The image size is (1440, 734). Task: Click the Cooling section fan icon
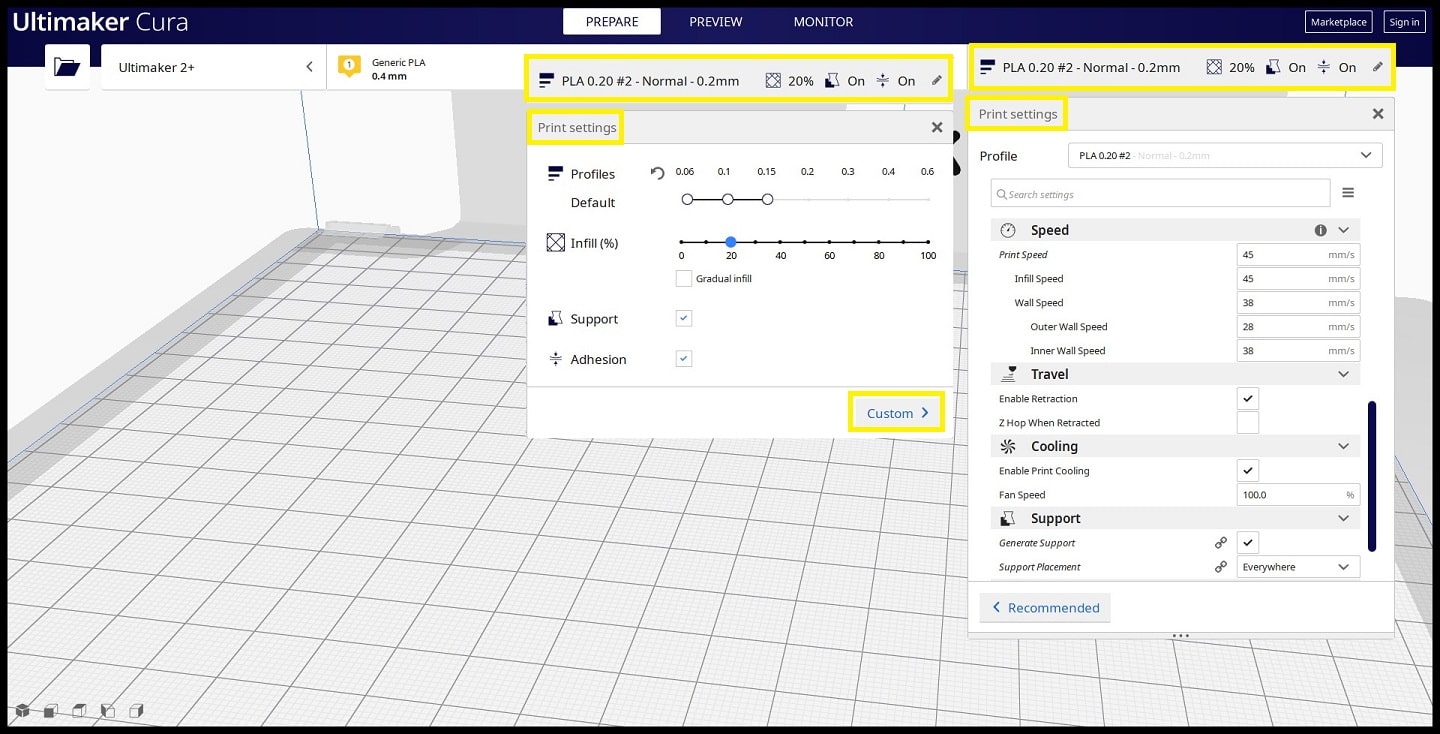click(1008, 446)
